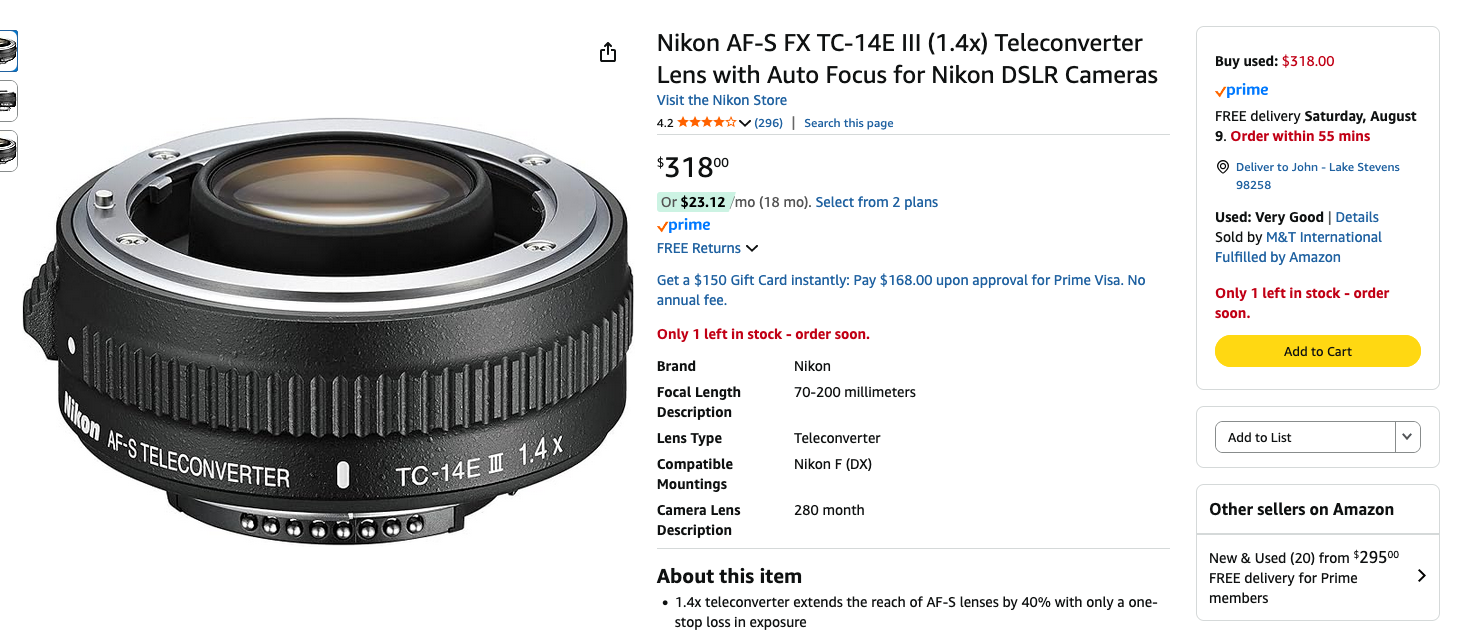Image resolution: width=1470 pixels, height=636 pixels.
Task: Click Search this page link
Action: tap(848, 123)
